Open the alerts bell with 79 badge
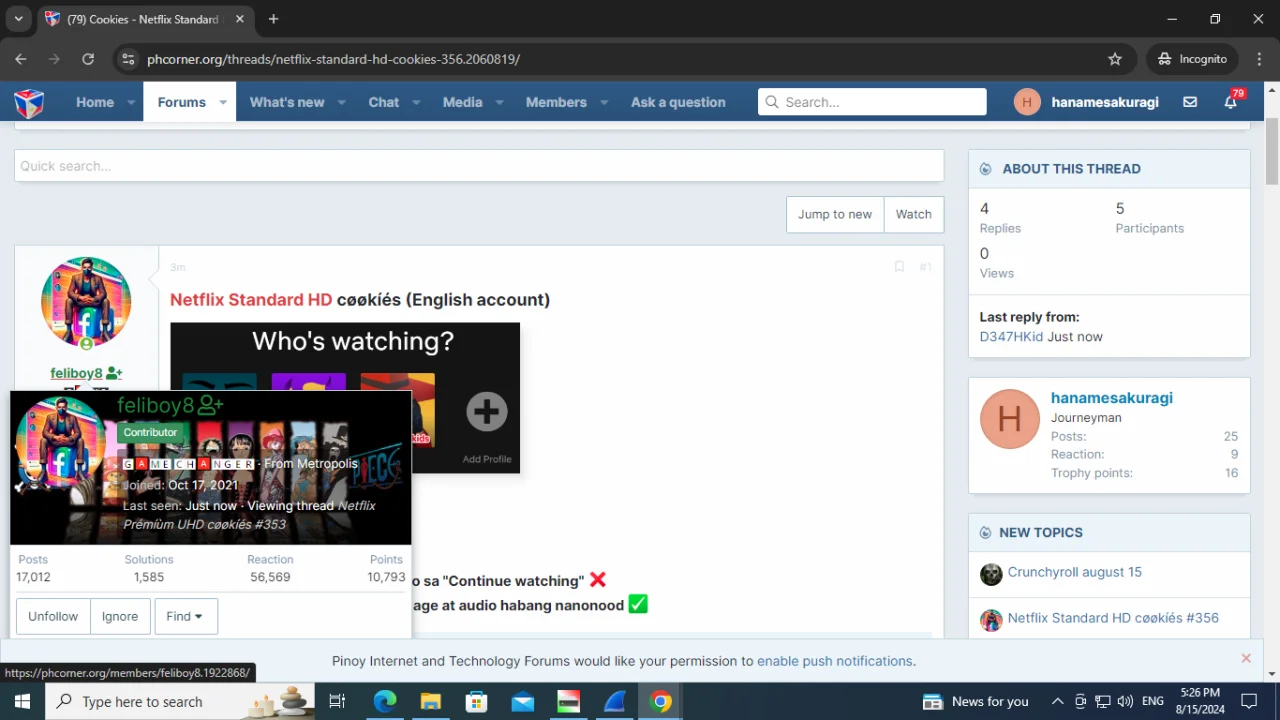Viewport: 1280px width, 720px height. [x=1231, y=102]
